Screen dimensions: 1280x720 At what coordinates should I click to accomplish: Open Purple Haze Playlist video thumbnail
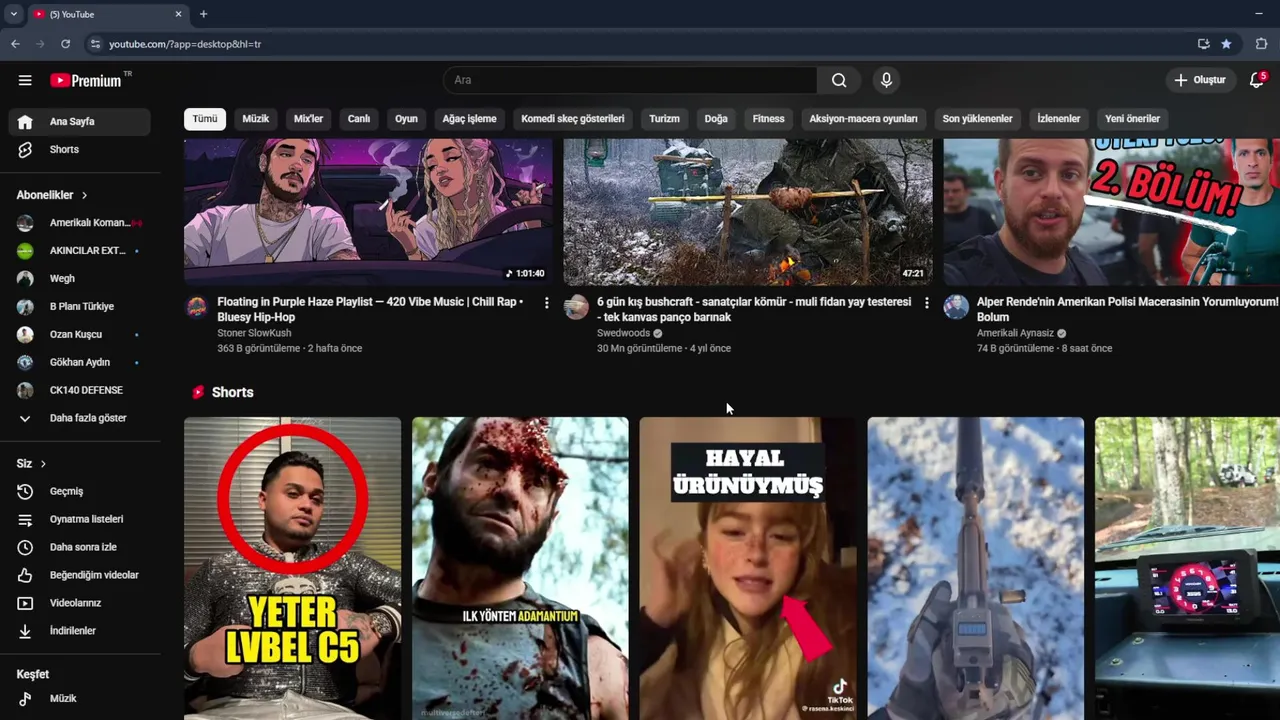click(368, 212)
